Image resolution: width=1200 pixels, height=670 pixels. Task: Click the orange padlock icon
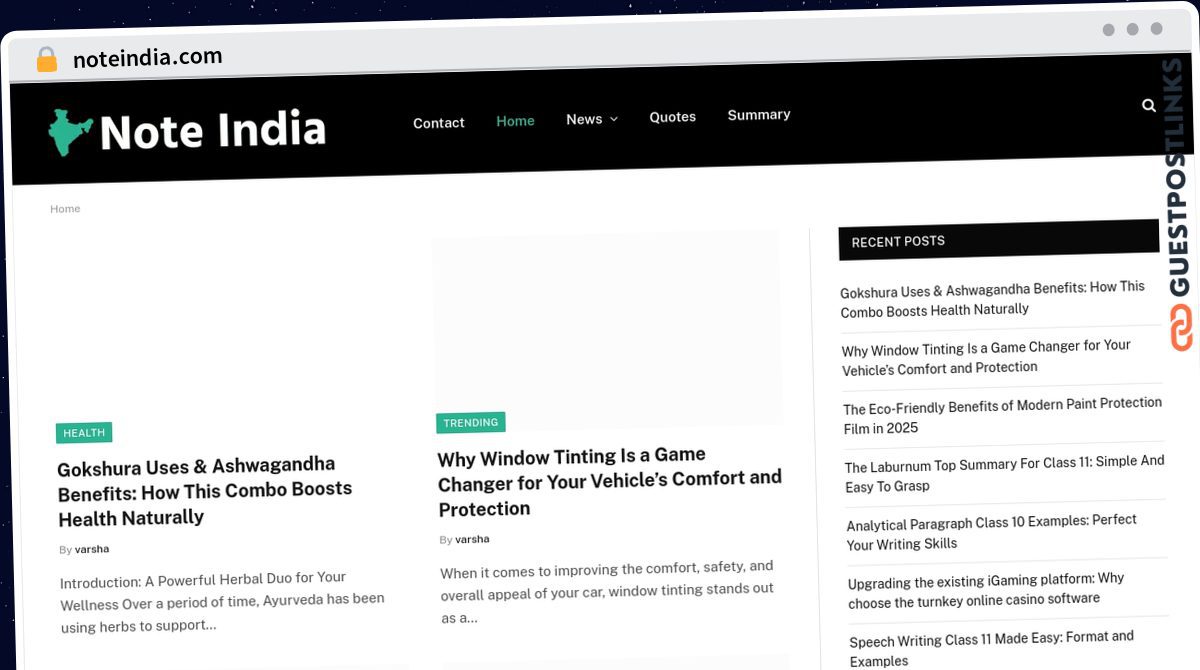point(46,60)
